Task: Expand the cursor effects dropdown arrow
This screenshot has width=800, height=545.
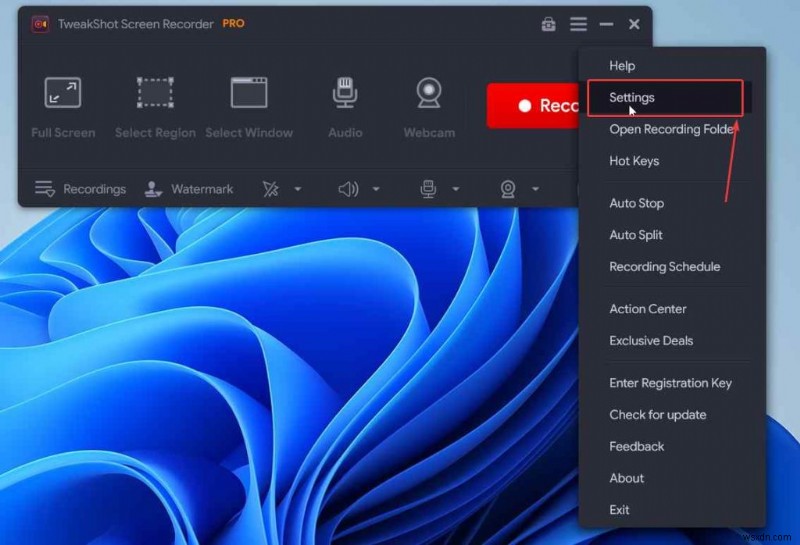Action: click(297, 189)
